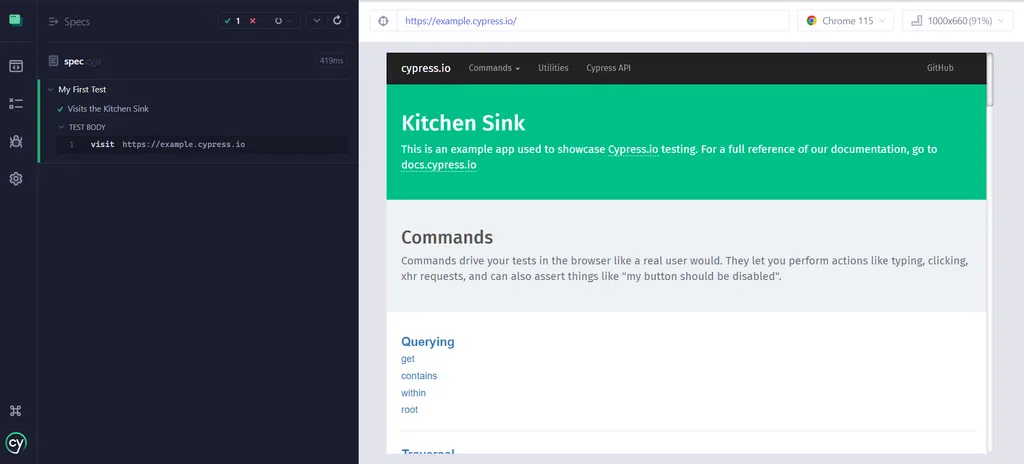Open the Cypress API navbar item

[608, 68]
